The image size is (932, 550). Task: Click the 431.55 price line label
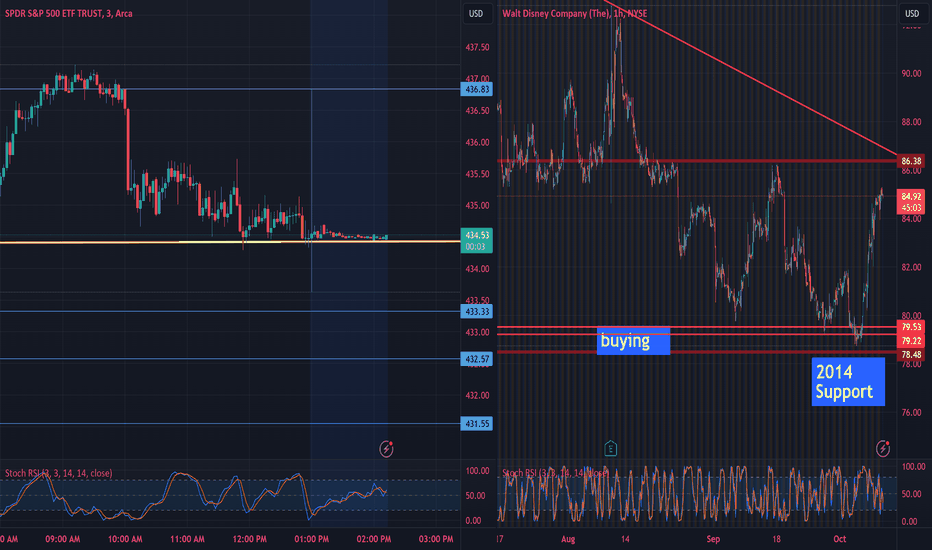(477, 424)
